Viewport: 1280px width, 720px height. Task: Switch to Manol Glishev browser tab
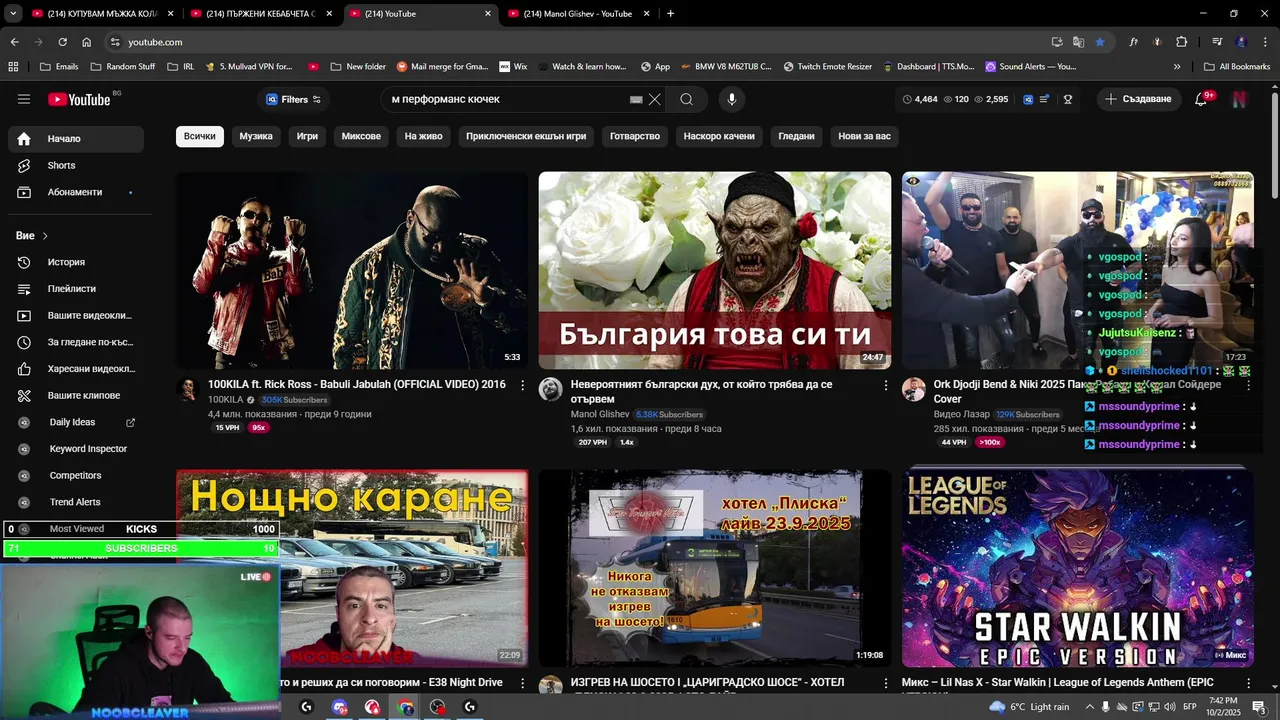(x=578, y=14)
